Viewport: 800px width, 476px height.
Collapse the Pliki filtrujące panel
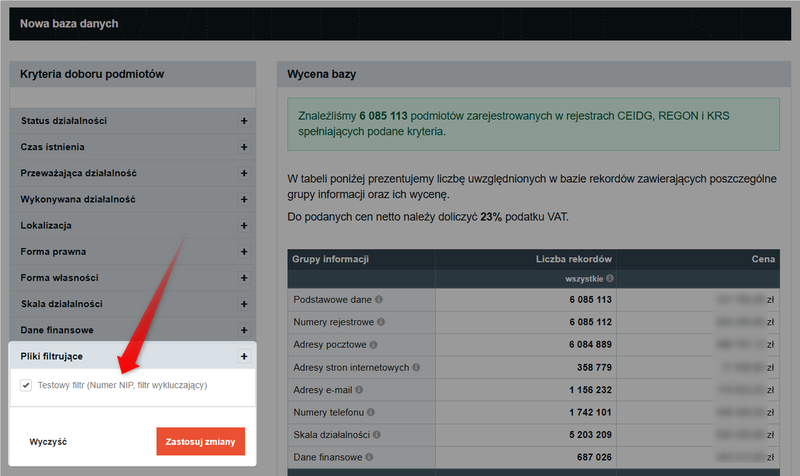(243, 356)
